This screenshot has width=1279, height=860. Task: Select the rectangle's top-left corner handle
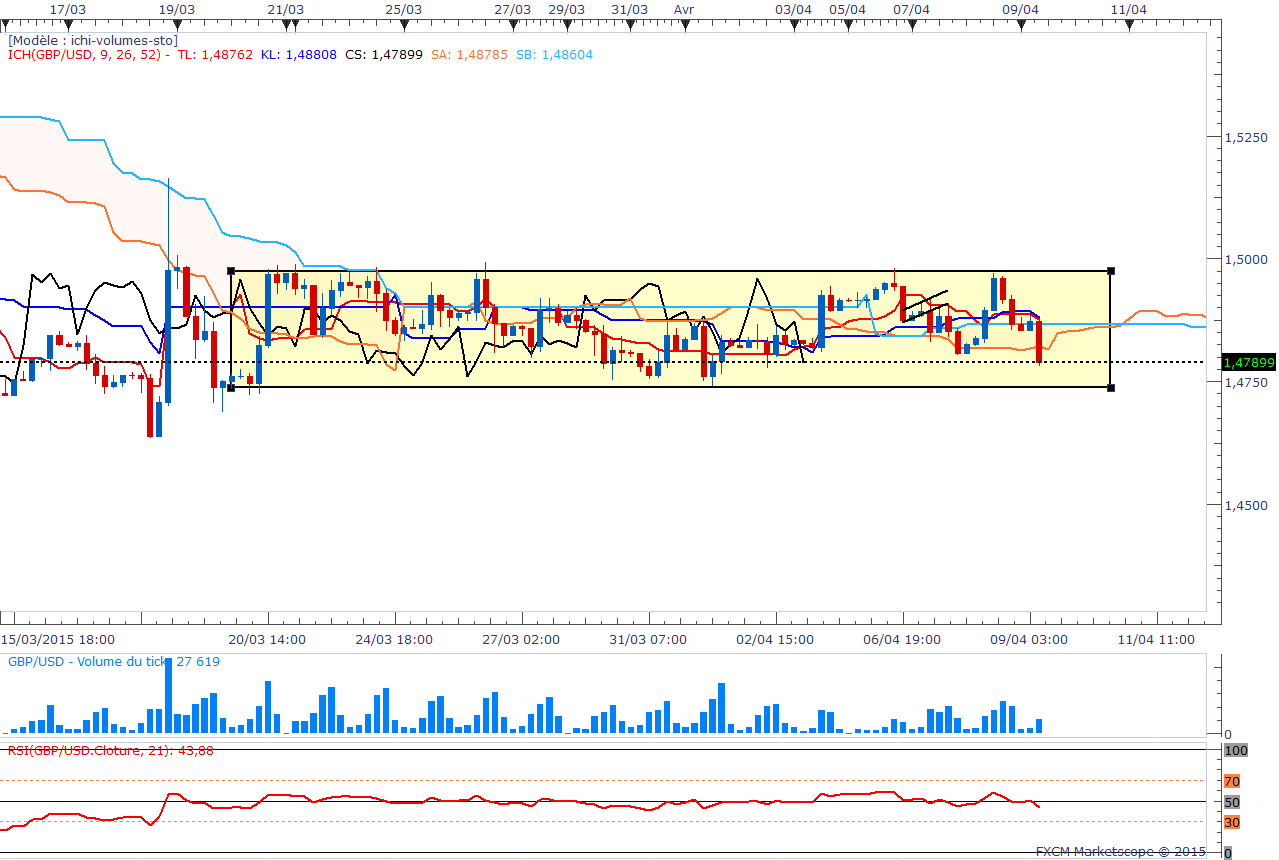click(231, 271)
